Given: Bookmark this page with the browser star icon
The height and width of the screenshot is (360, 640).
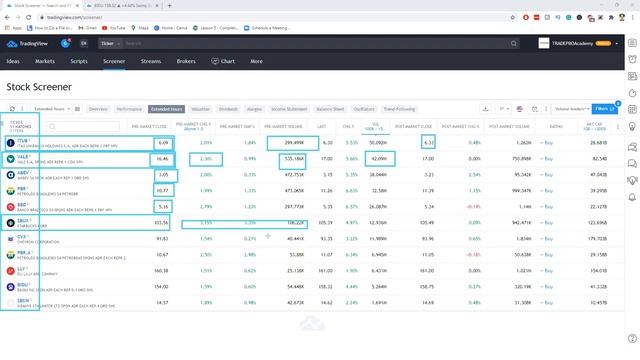Looking at the screenshot, I should tap(513, 18).
